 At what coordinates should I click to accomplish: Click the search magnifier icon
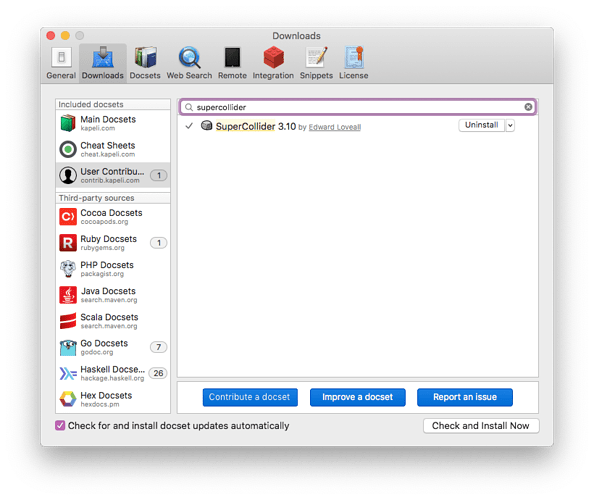pos(189,107)
